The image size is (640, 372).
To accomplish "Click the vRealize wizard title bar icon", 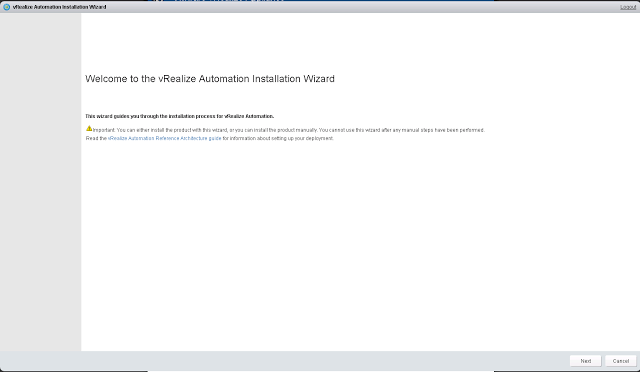I will (x=7, y=7).
